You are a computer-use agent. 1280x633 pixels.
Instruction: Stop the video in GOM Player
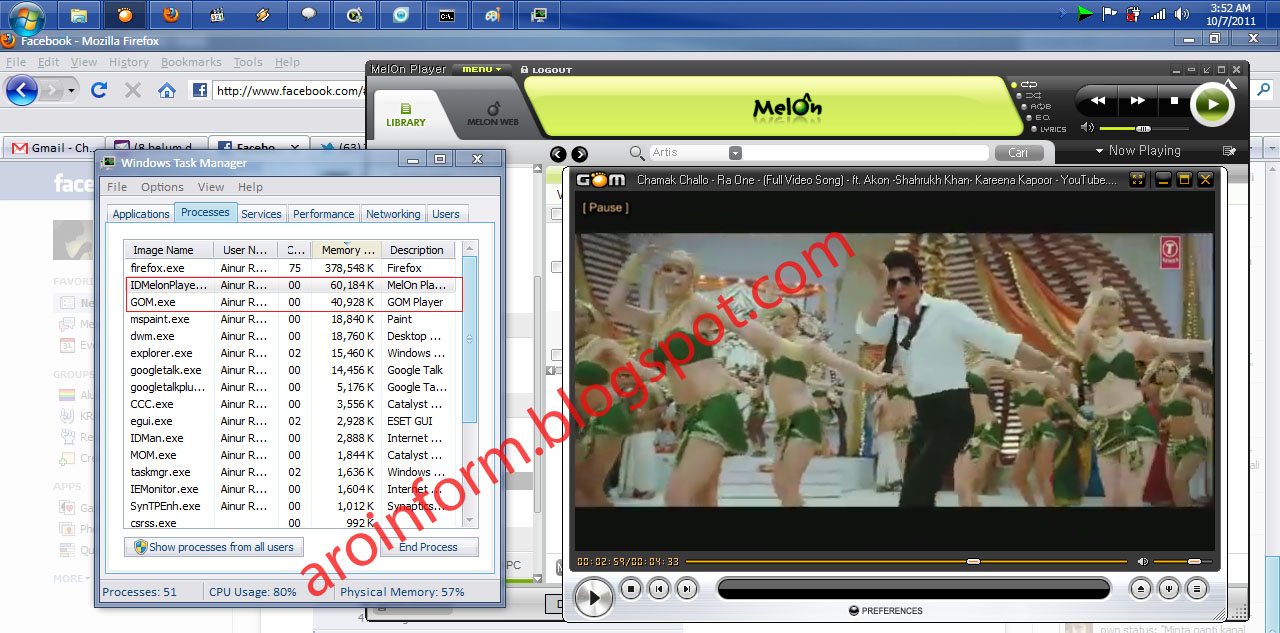630,590
